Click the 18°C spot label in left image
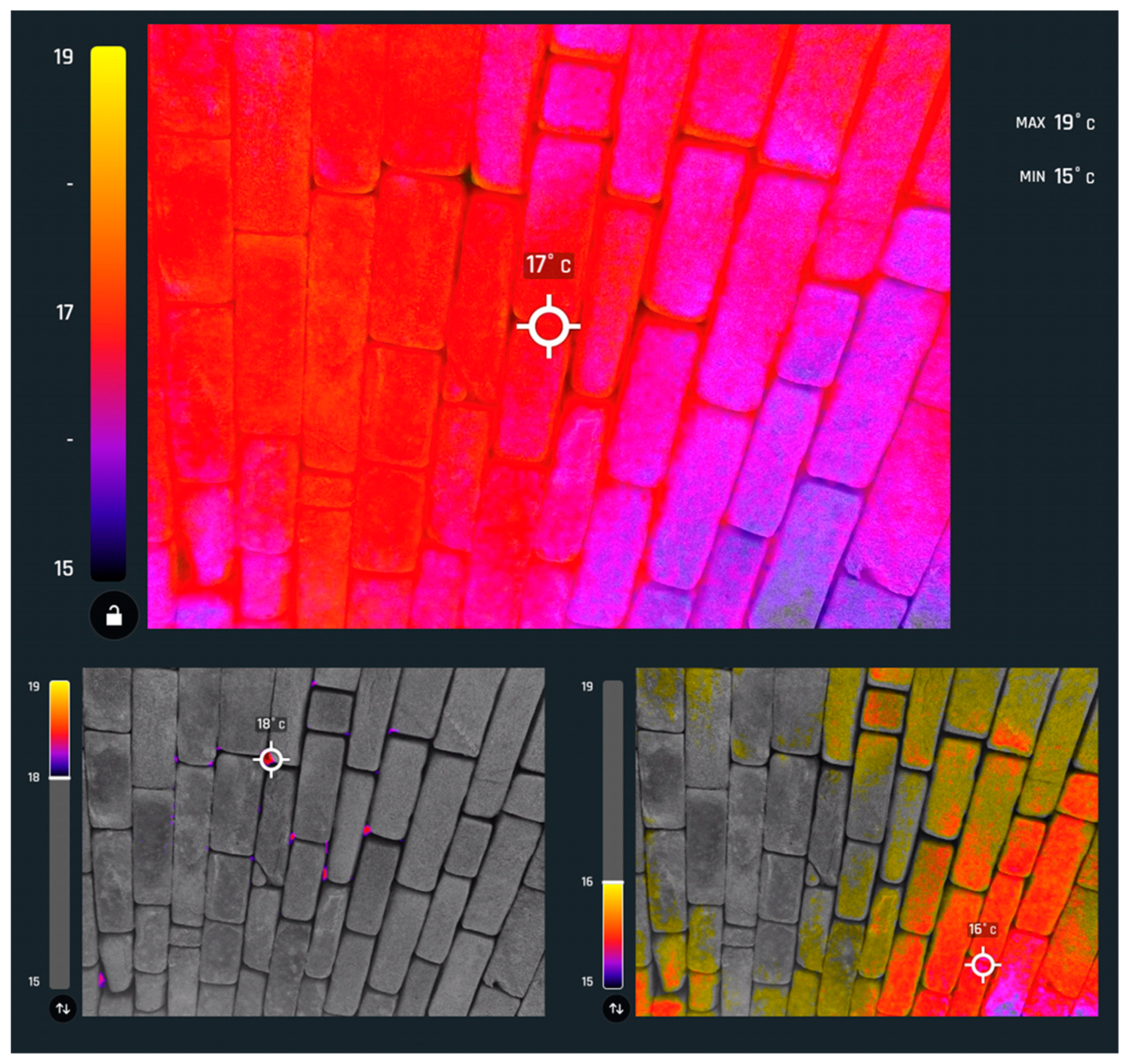This screenshot has height=1064, width=1128. pos(271,724)
